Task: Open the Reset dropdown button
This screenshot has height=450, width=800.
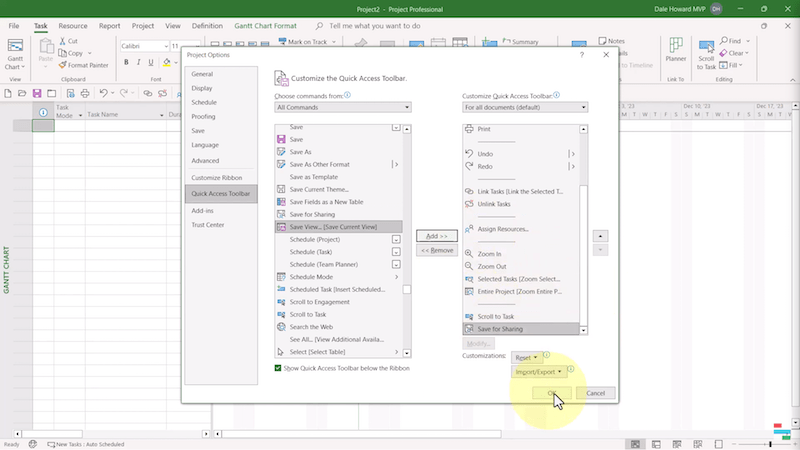Action: (526, 357)
